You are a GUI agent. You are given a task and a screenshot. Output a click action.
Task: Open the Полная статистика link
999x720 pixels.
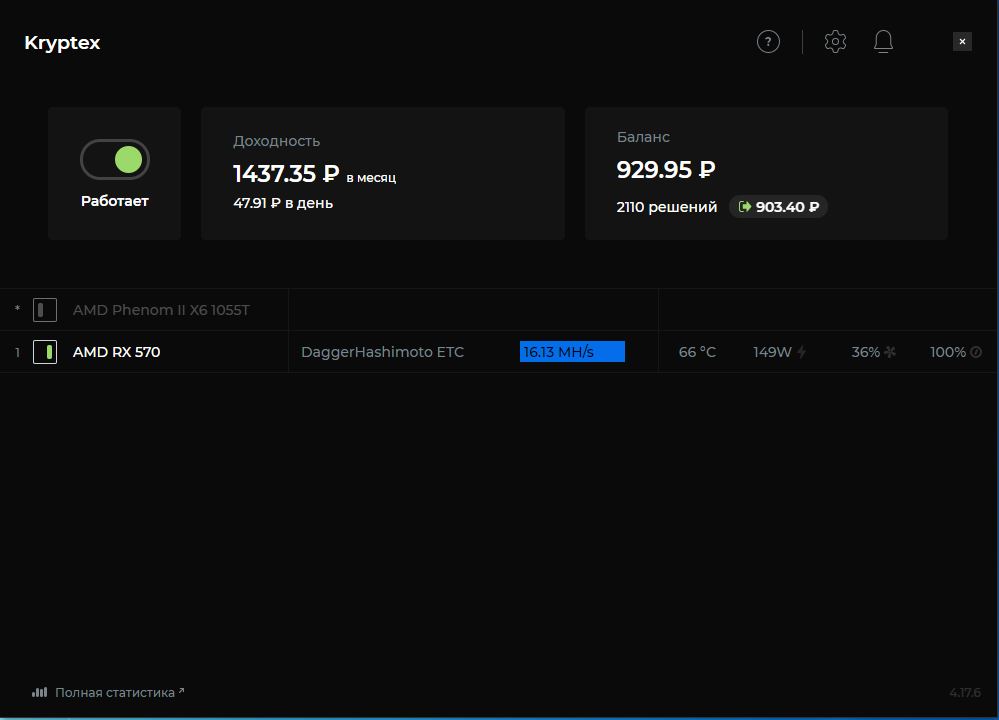pyautogui.click(x=119, y=693)
